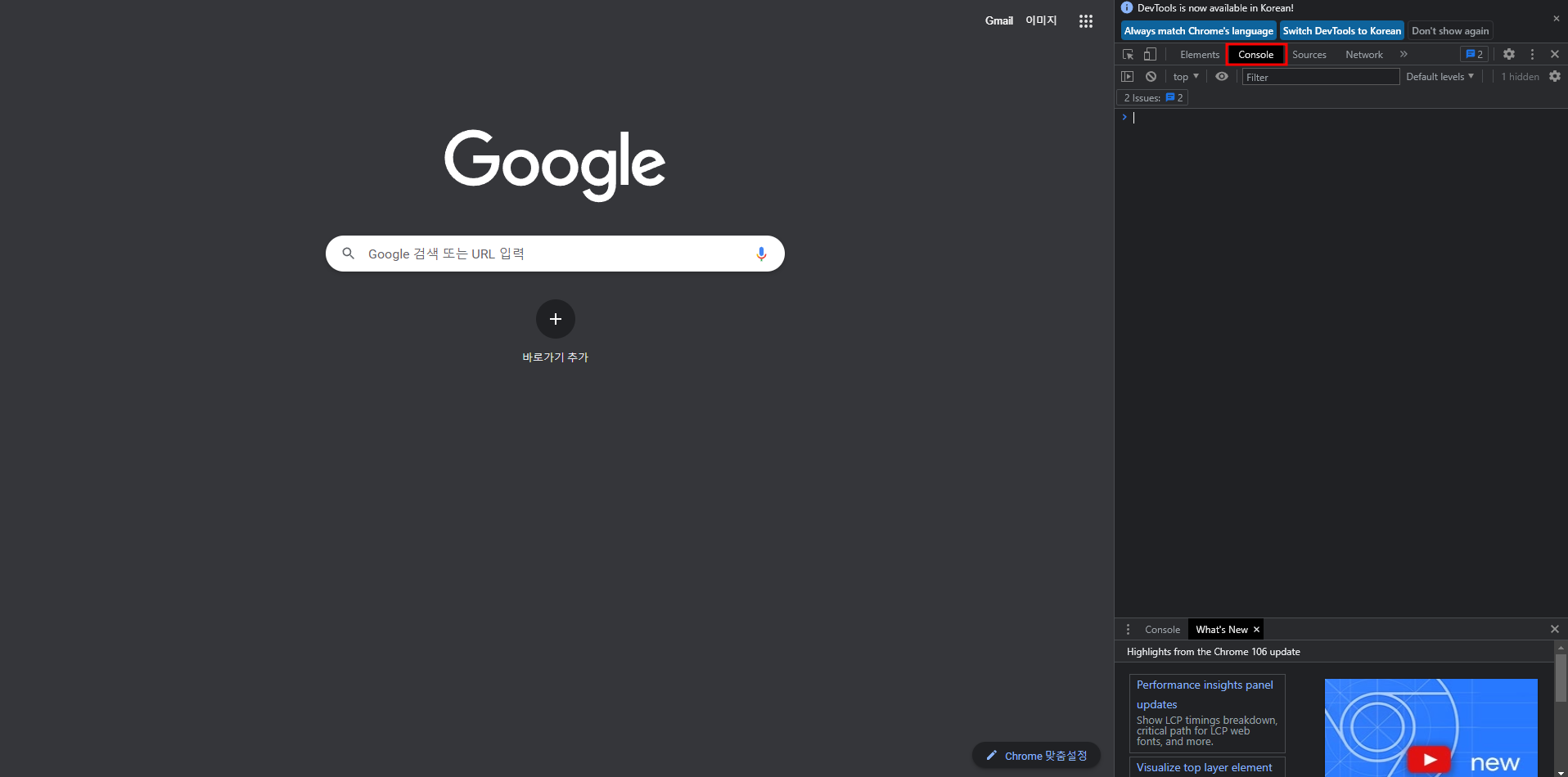The height and width of the screenshot is (777, 1568).
Task: Click the clear console icon
Action: [x=1151, y=76]
